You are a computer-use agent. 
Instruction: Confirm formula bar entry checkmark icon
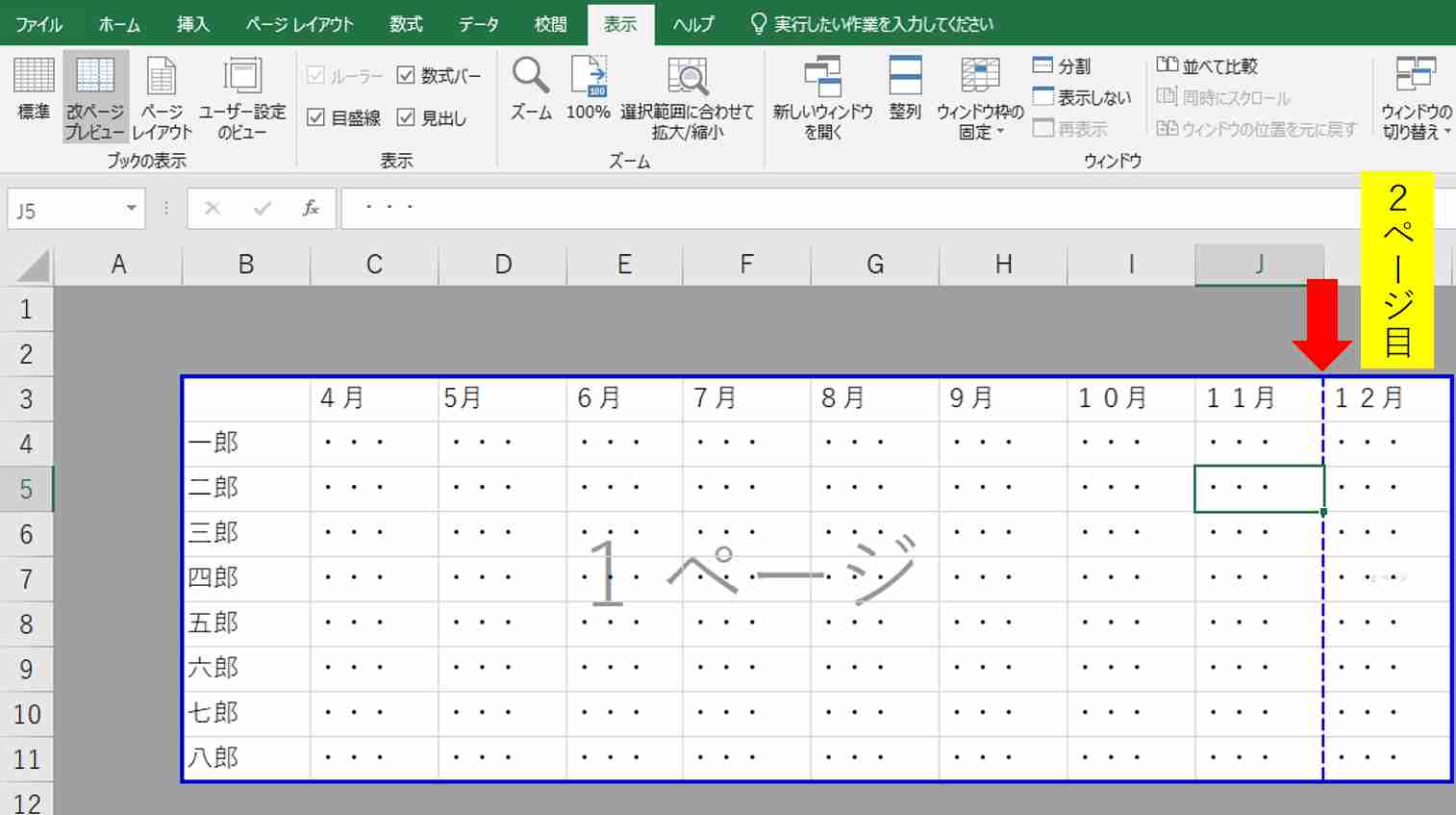(x=262, y=208)
